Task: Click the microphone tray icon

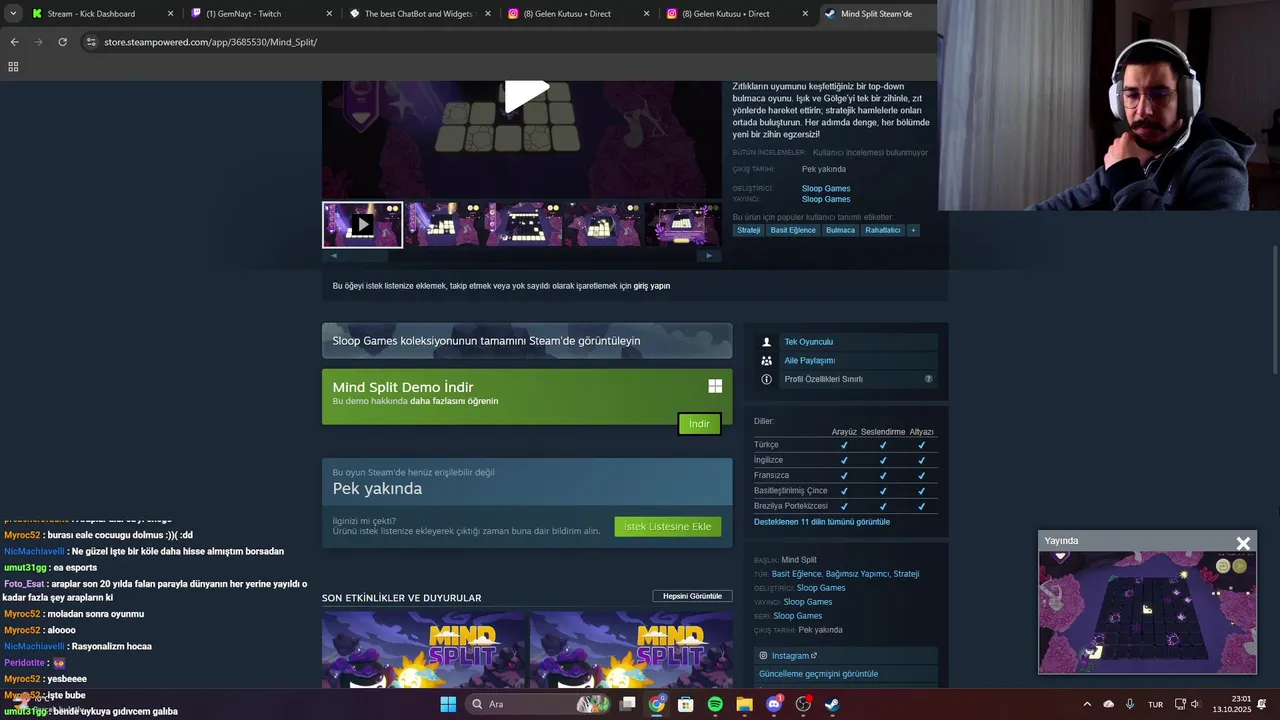Action: [x=1130, y=704]
